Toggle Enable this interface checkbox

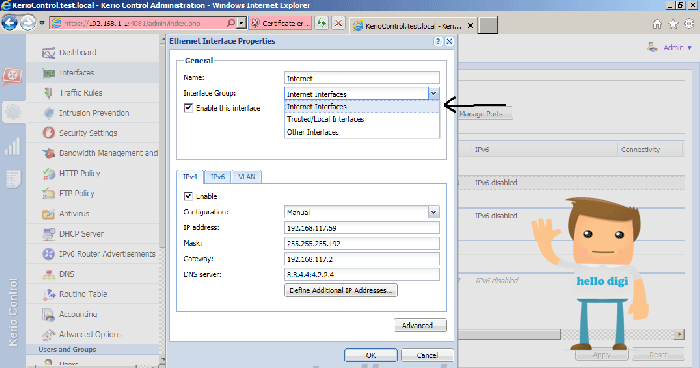click(188, 108)
